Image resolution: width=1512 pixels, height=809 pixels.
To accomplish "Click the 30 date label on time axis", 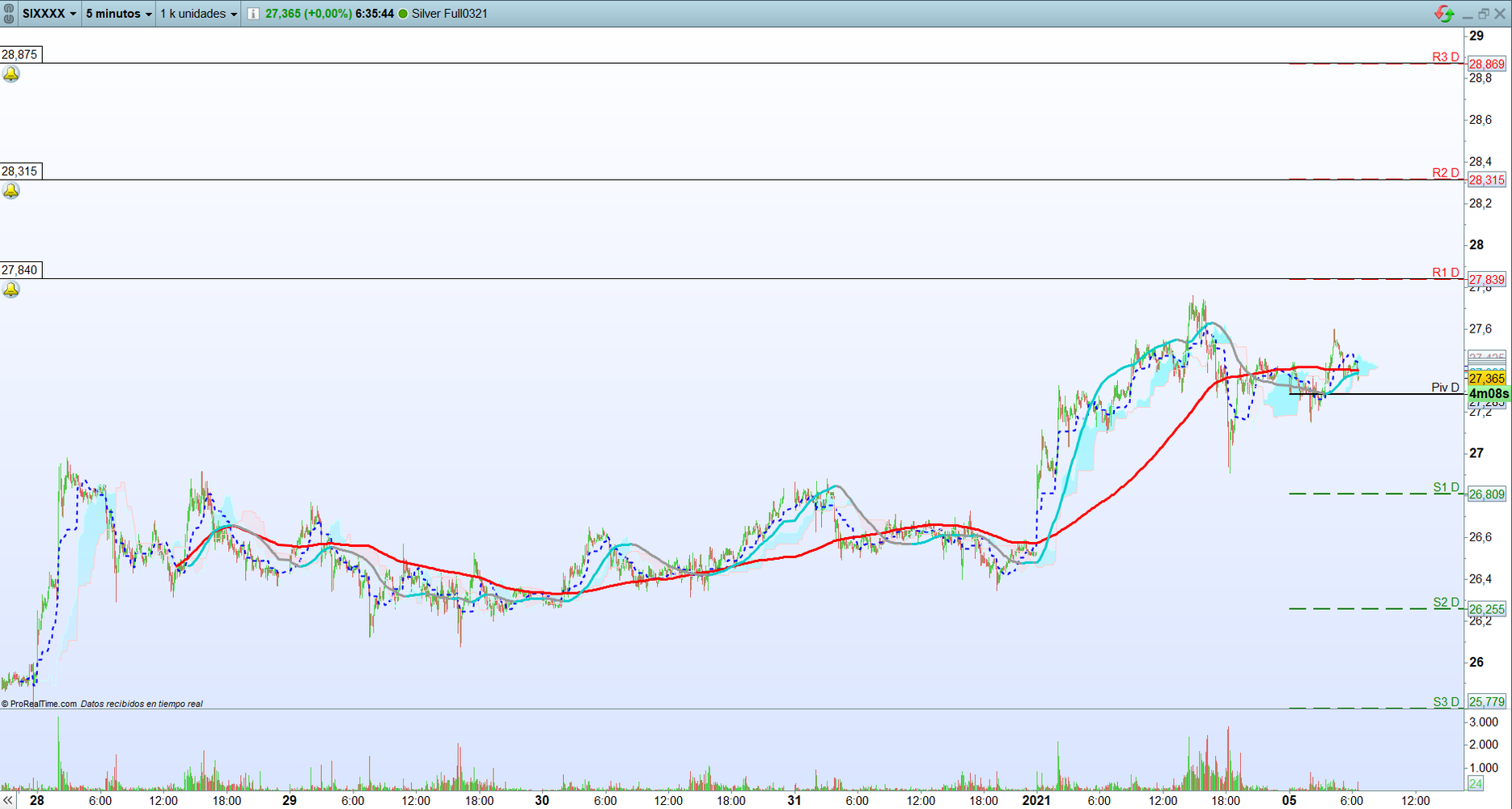I will pyautogui.click(x=542, y=801).
